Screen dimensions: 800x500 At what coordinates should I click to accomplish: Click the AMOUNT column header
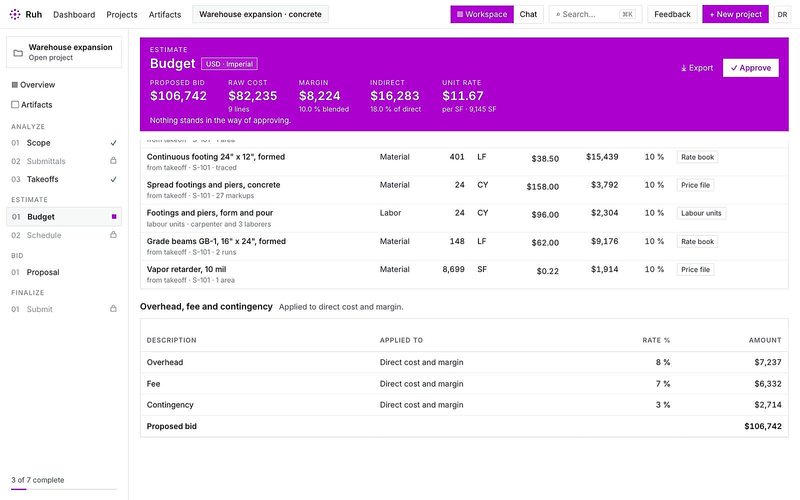pos(765,340)
